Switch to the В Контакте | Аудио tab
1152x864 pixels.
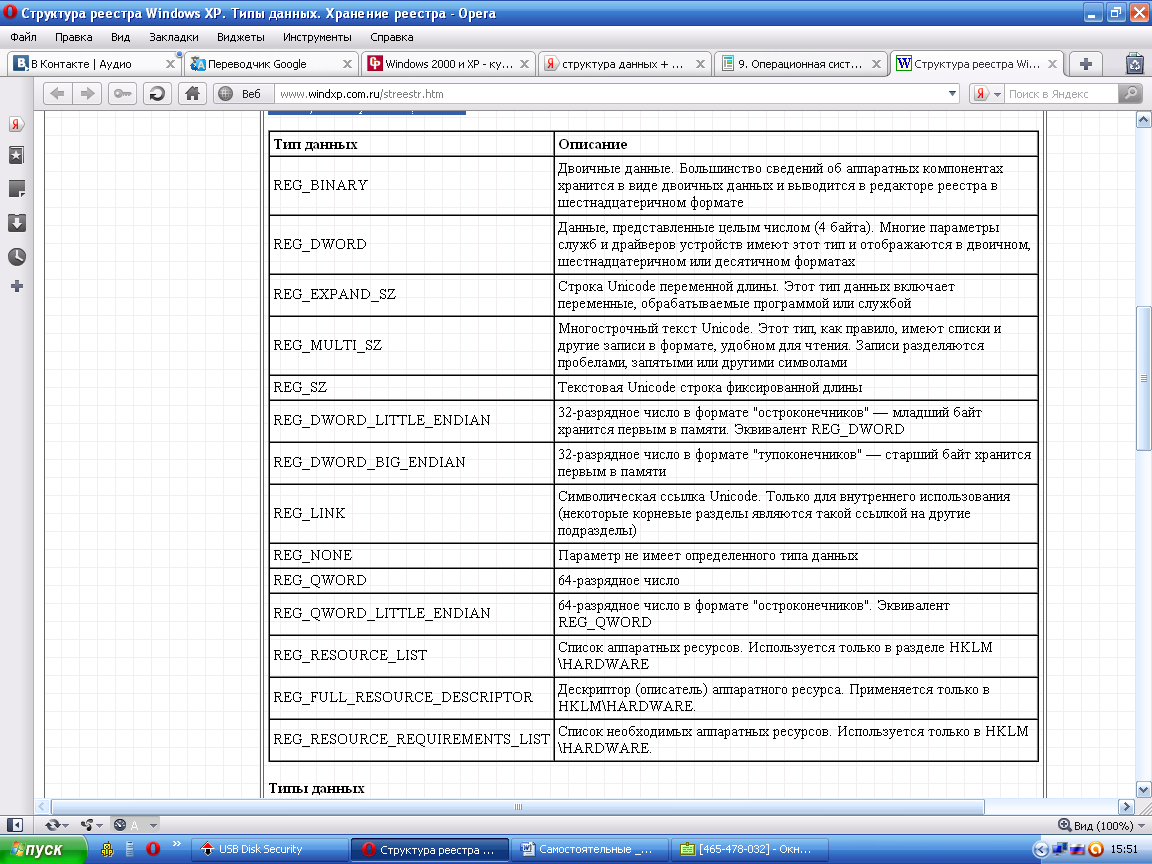click(94, 64)
